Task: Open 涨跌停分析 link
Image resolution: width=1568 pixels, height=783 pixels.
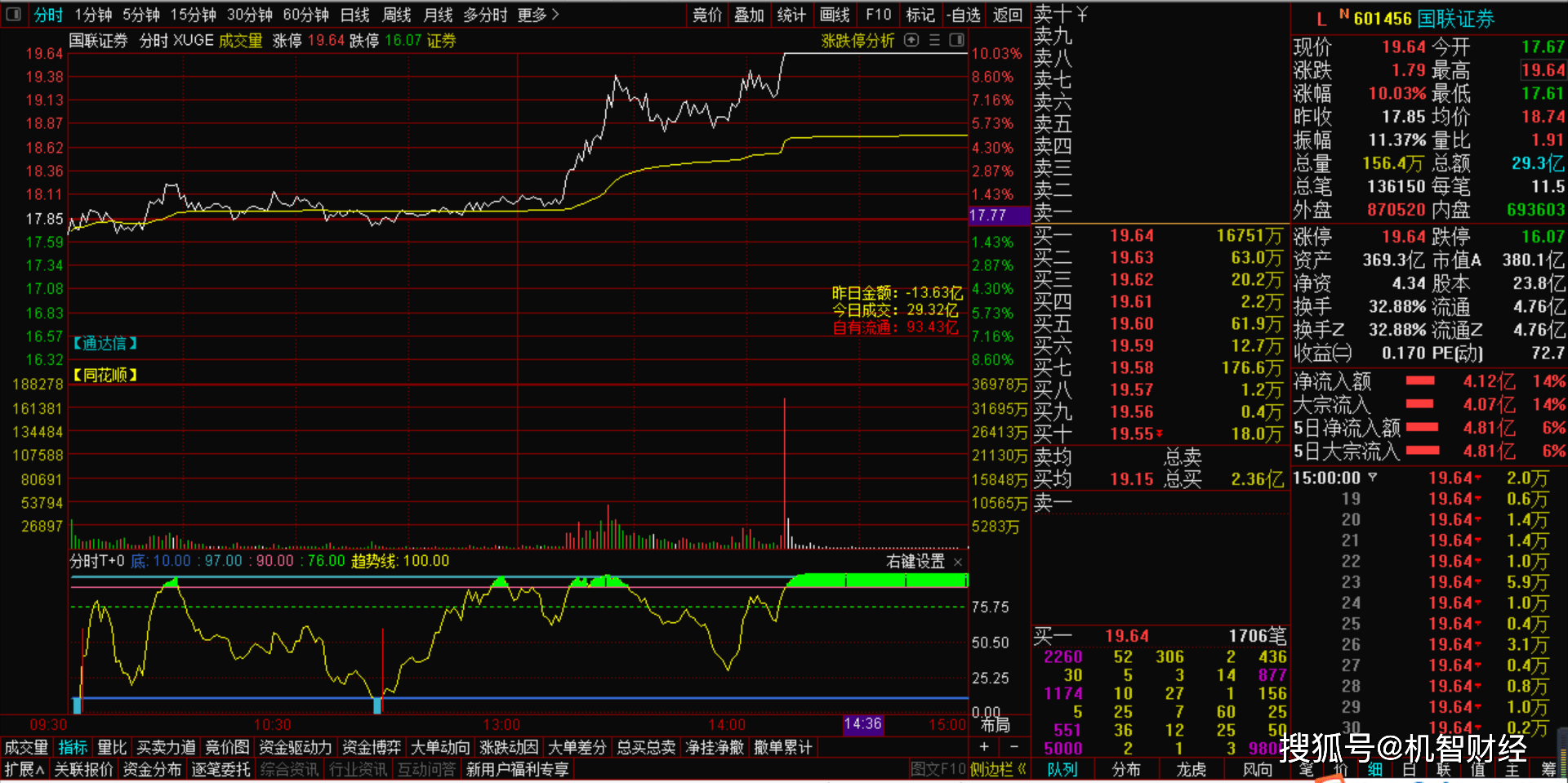Action: coord(857,40)
